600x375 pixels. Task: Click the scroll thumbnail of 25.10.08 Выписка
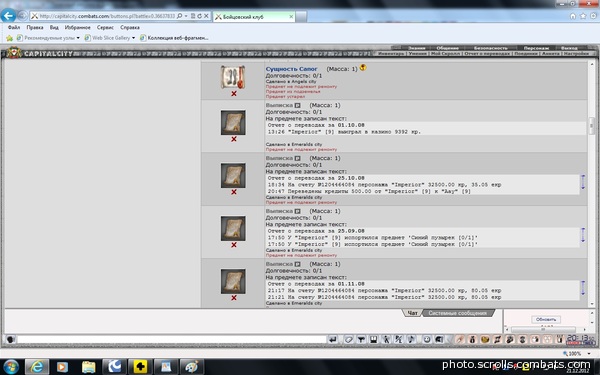tap(233, 176)
